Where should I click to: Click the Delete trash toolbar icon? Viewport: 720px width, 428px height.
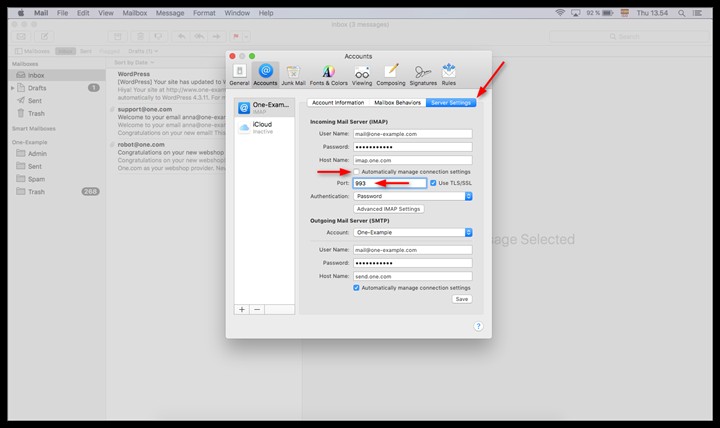[x=141, y=36]
